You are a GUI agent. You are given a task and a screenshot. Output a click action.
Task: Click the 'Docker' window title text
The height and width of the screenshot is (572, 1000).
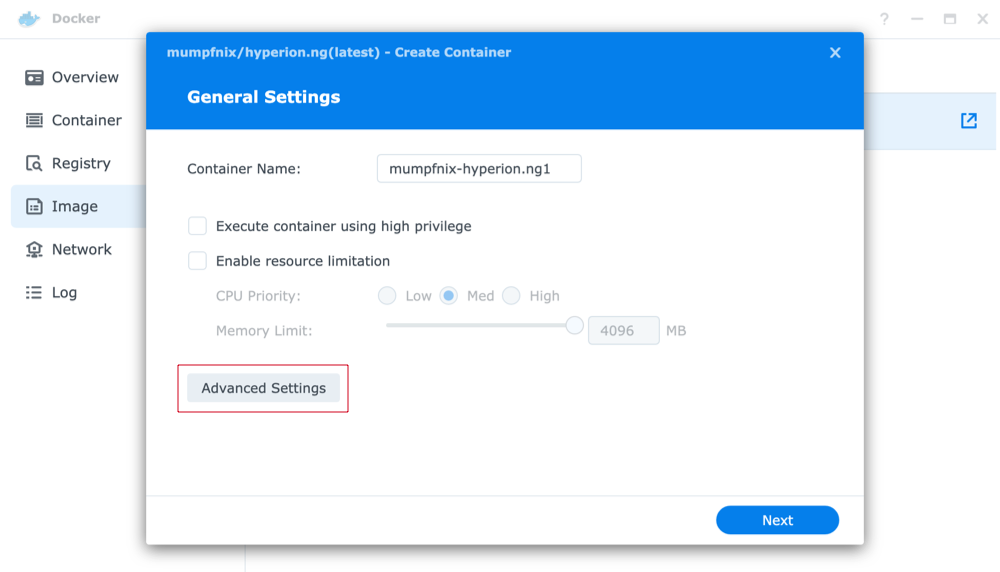(76, 18)
